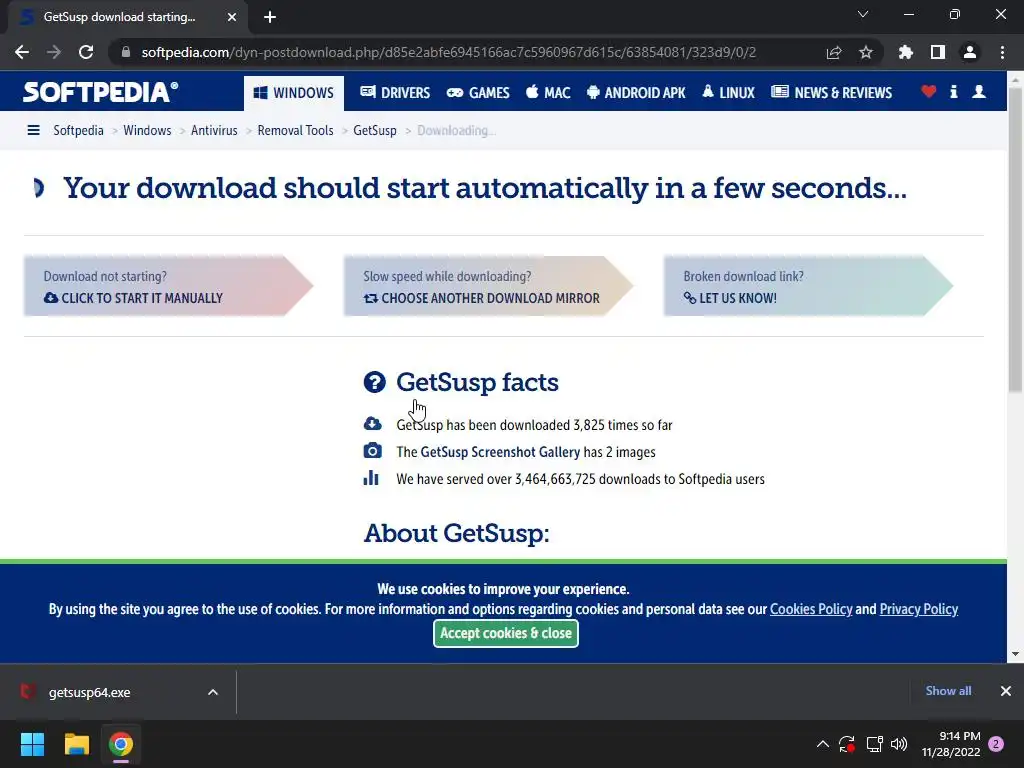
Task: Open the tab search chevron in title bar
Action: click(x=863, y=14)
